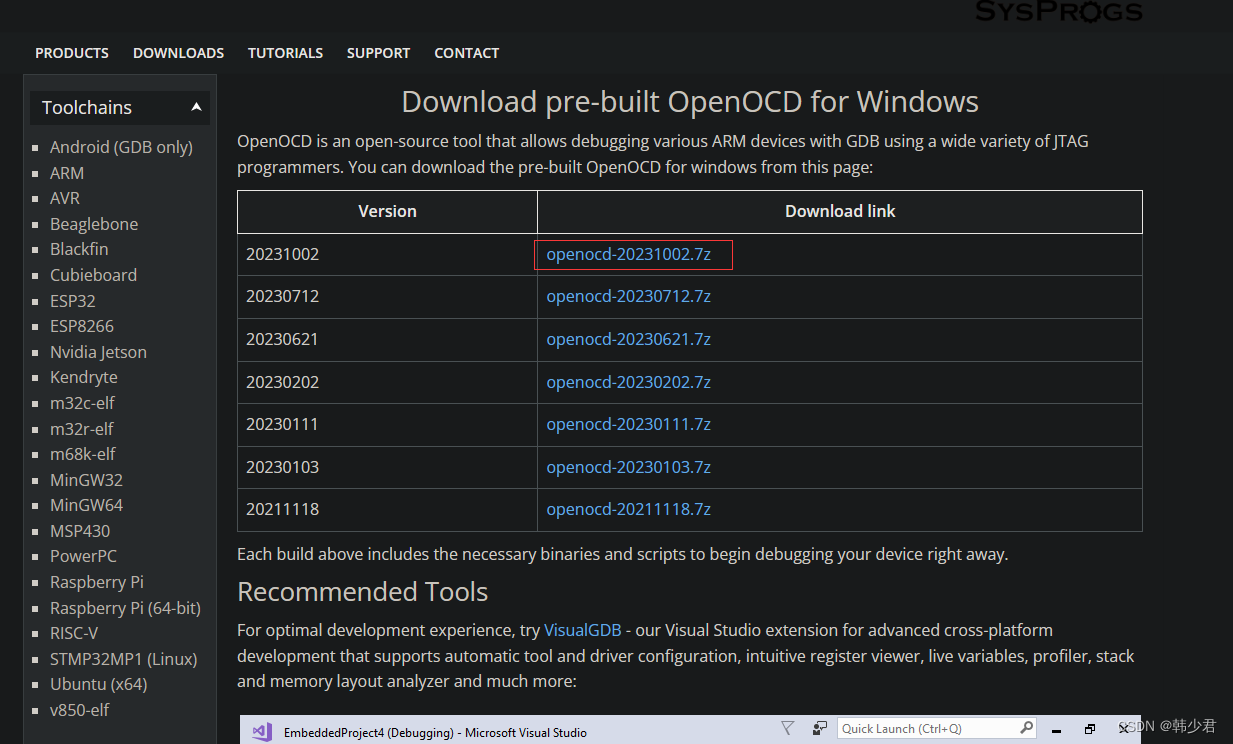Viewport: 1233px width, 744px height.
Task: Collapse the Toolchains sidebar arrow
Action: (196, 107)
